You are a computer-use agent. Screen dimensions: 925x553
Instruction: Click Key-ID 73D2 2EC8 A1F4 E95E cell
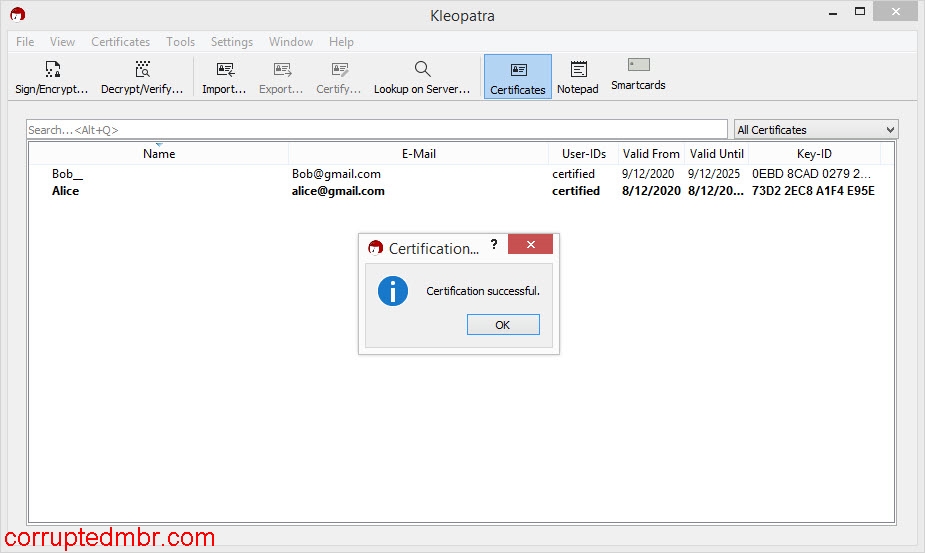(813, 191)
